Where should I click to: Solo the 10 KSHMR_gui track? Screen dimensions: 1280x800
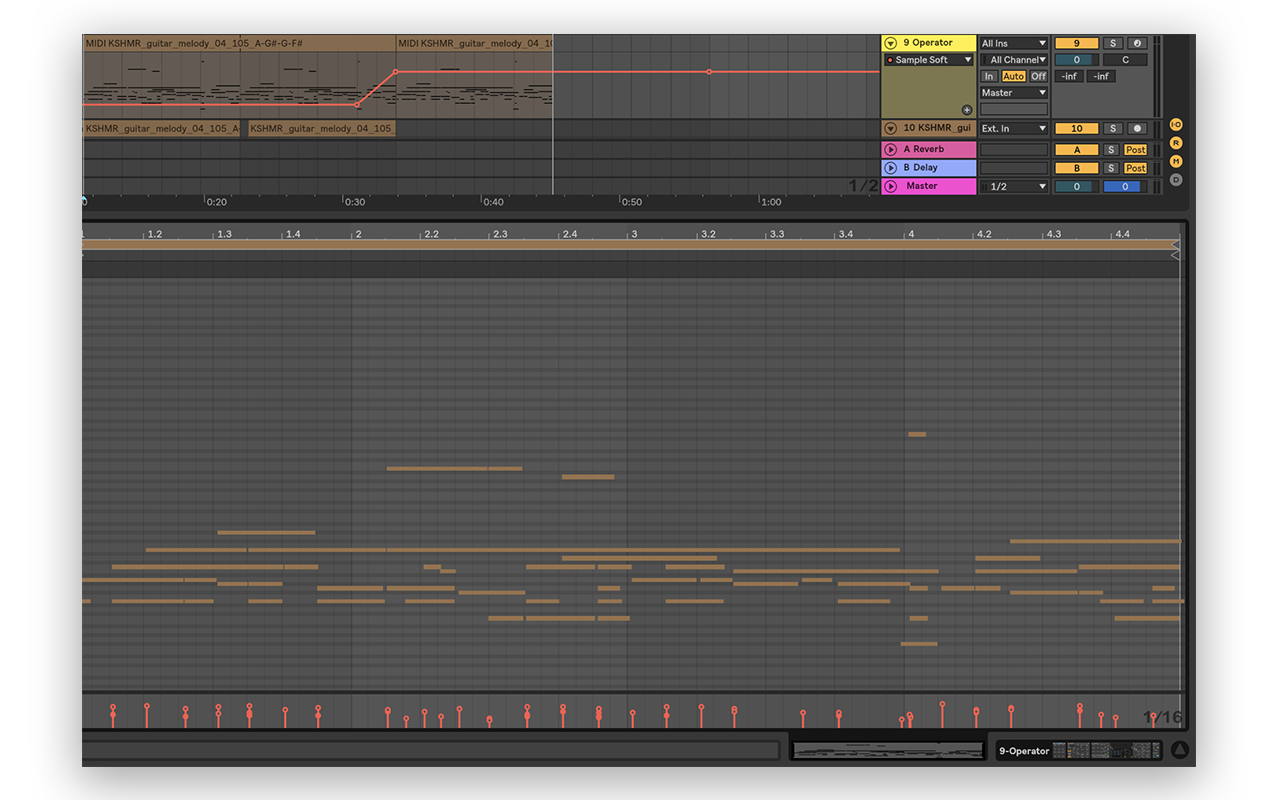(x=1112, y=128)
